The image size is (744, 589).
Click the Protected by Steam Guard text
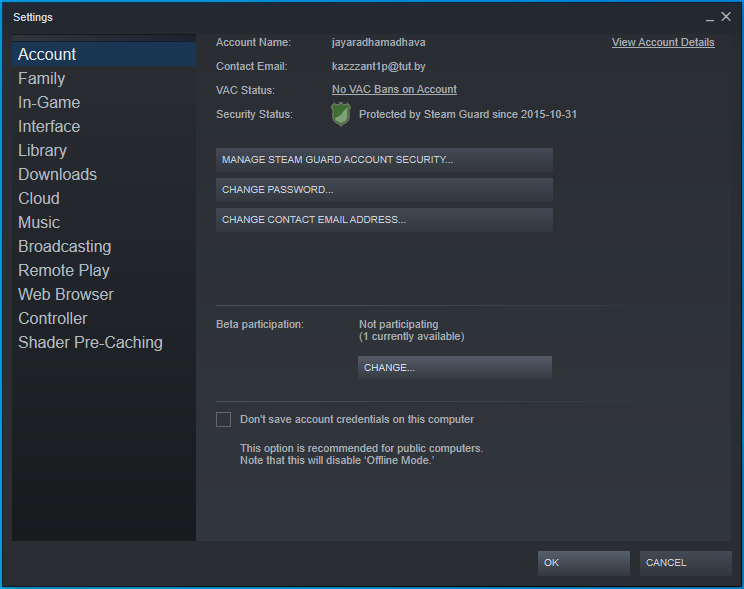[468, 114]
